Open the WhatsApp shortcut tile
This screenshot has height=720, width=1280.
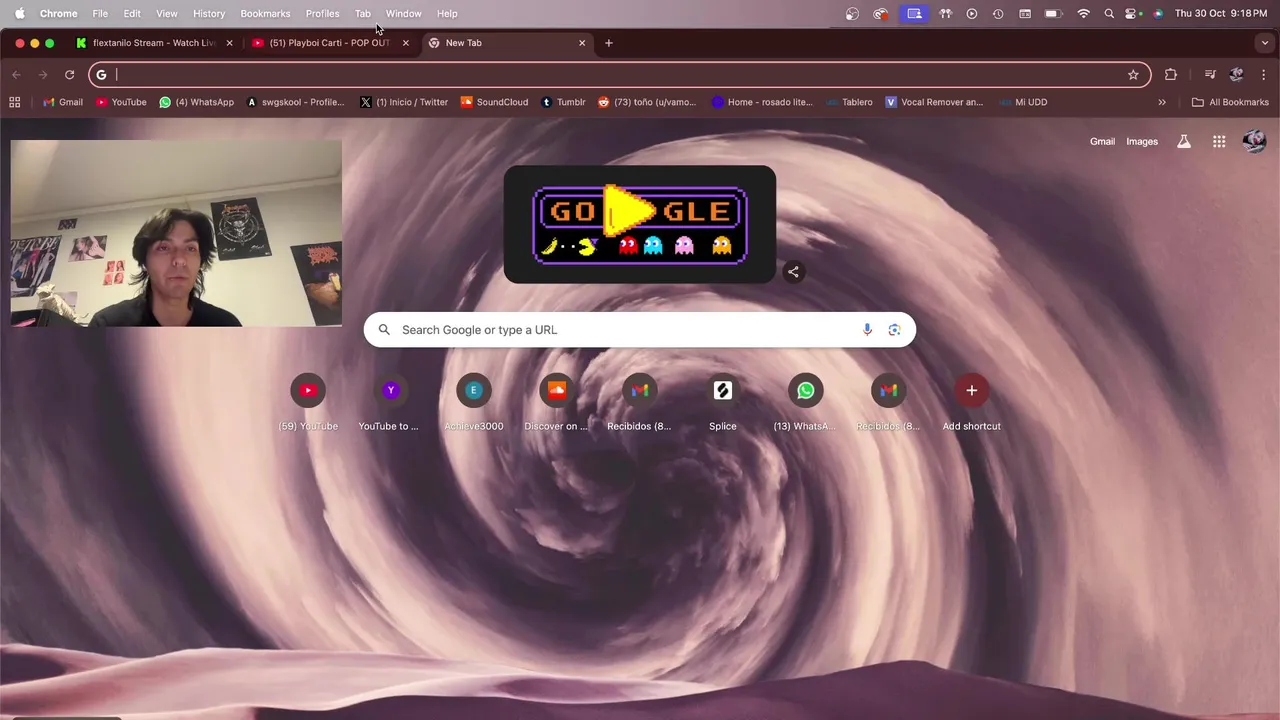click(x=806, y=403)
